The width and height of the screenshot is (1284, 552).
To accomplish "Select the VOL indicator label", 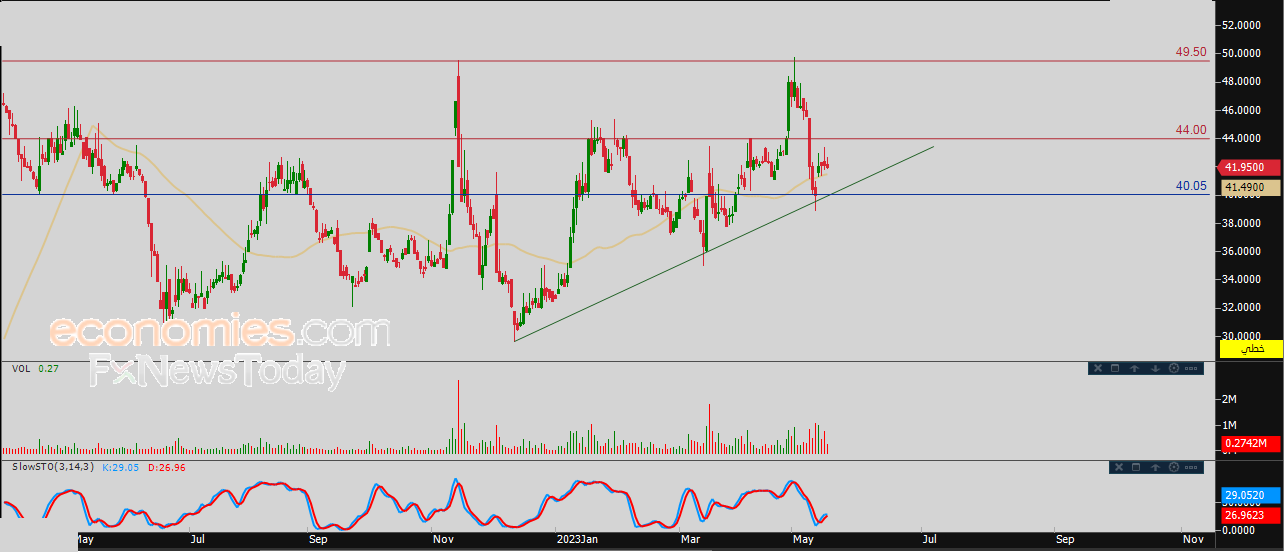I will [x=21, y=369].
